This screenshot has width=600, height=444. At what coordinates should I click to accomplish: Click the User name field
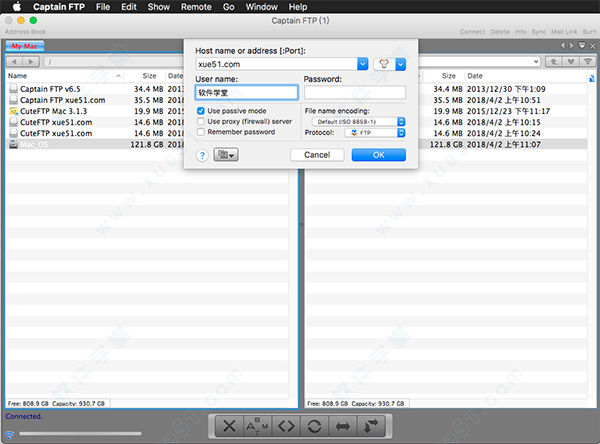pyautogui.click(x=246, y=93)
